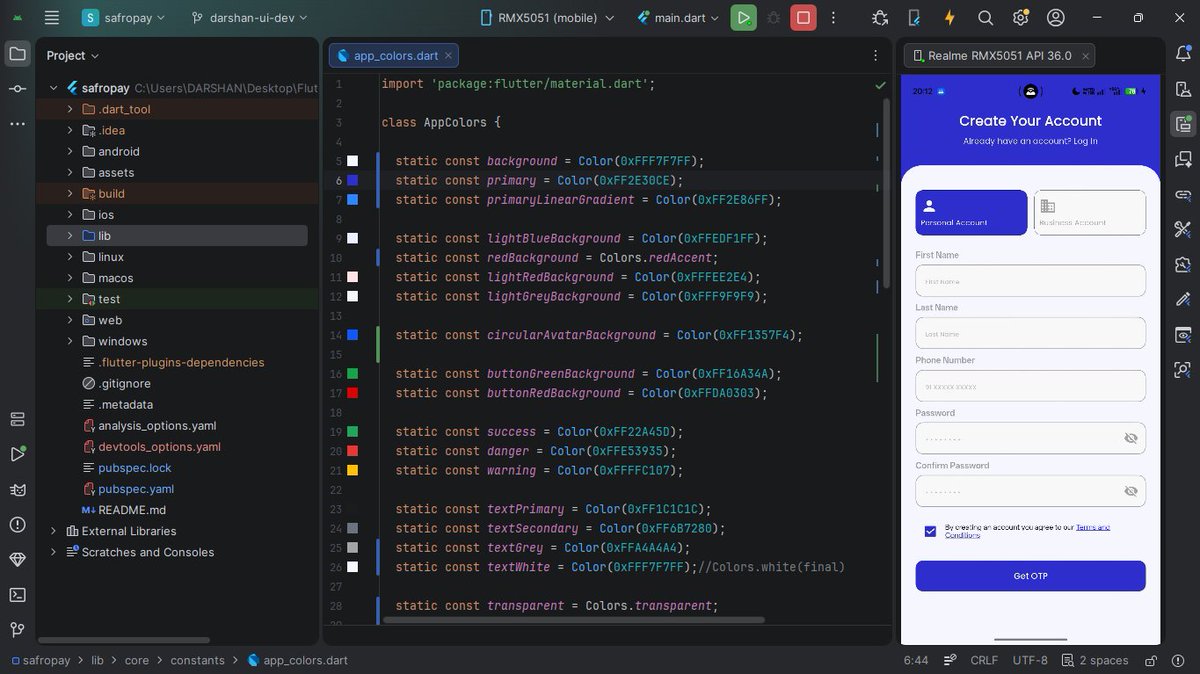
Task: Click the core breadcrumb in navigation bar
Action: 137,660
